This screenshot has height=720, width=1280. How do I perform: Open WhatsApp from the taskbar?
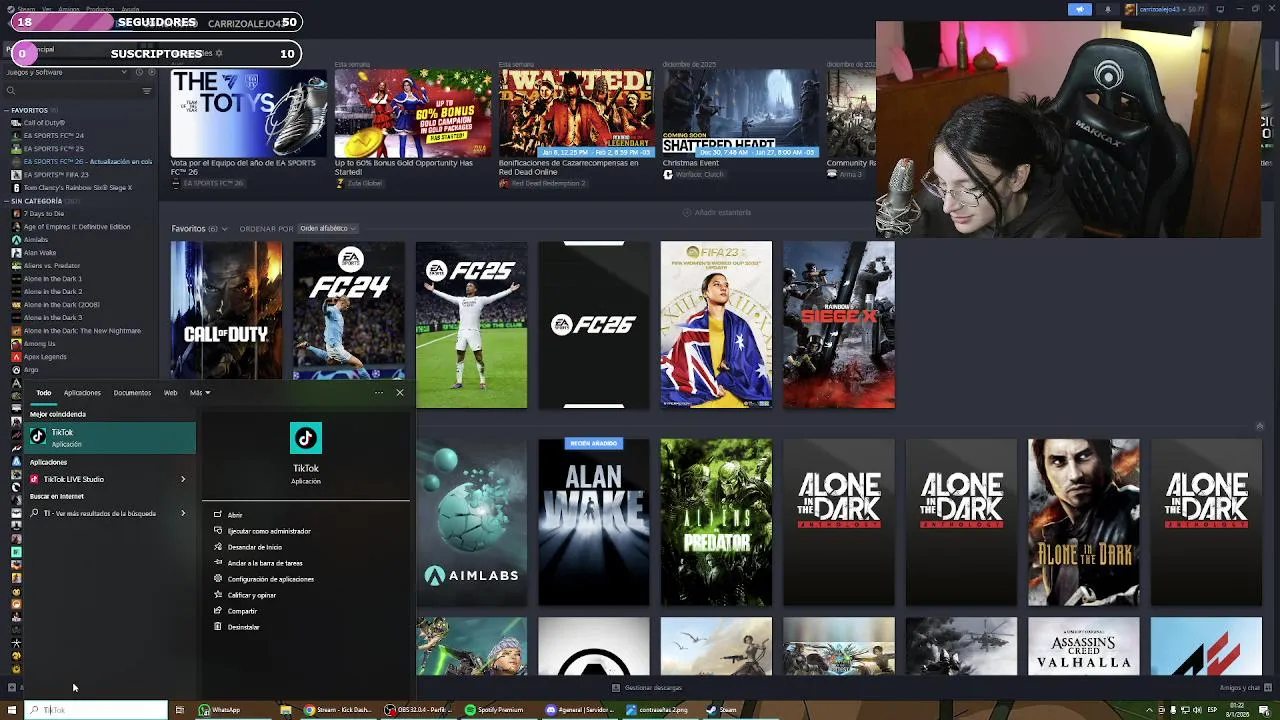pos(219,710)
